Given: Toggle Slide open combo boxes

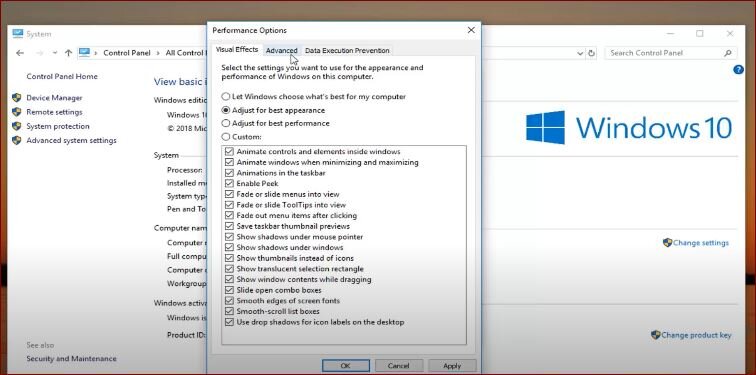Looking at the screenshot, I should click(229, 290).
